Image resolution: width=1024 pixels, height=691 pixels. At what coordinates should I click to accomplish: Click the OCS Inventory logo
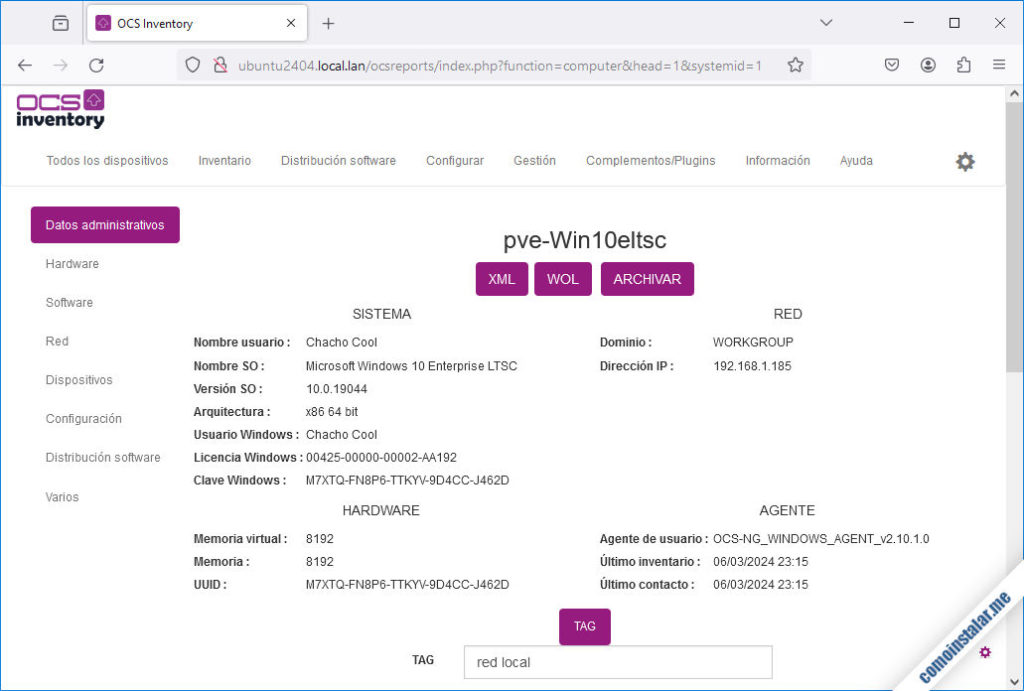tap(60, 109)
